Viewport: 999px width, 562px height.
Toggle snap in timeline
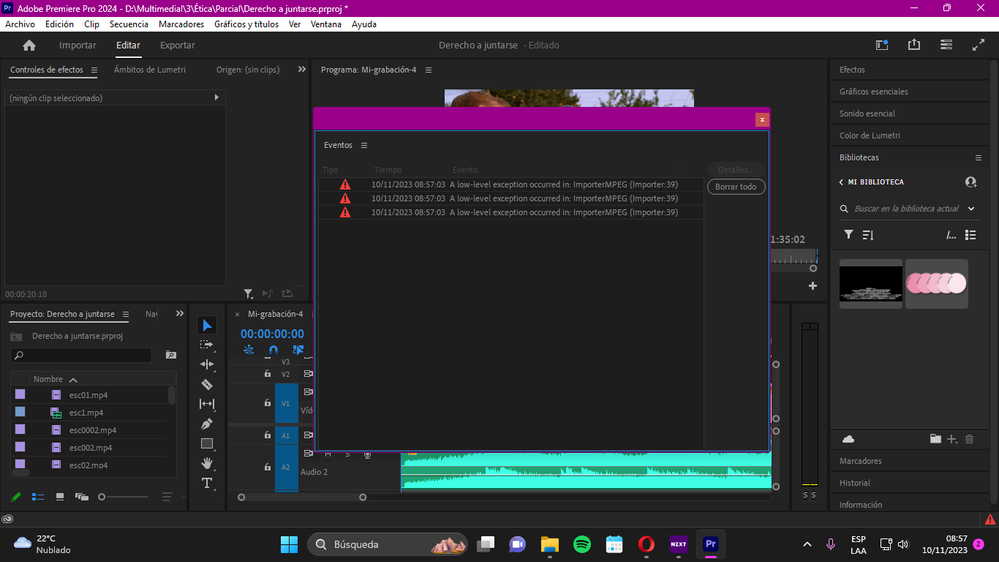coord(273,350)
